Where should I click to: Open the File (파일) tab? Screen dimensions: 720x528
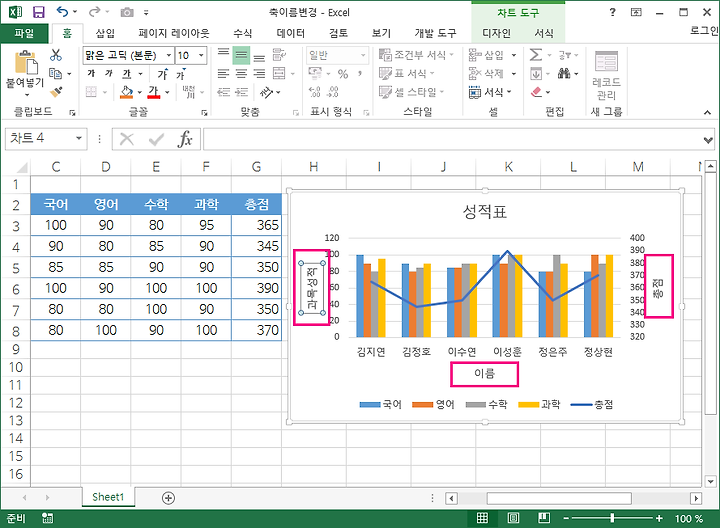click(24, 33)
